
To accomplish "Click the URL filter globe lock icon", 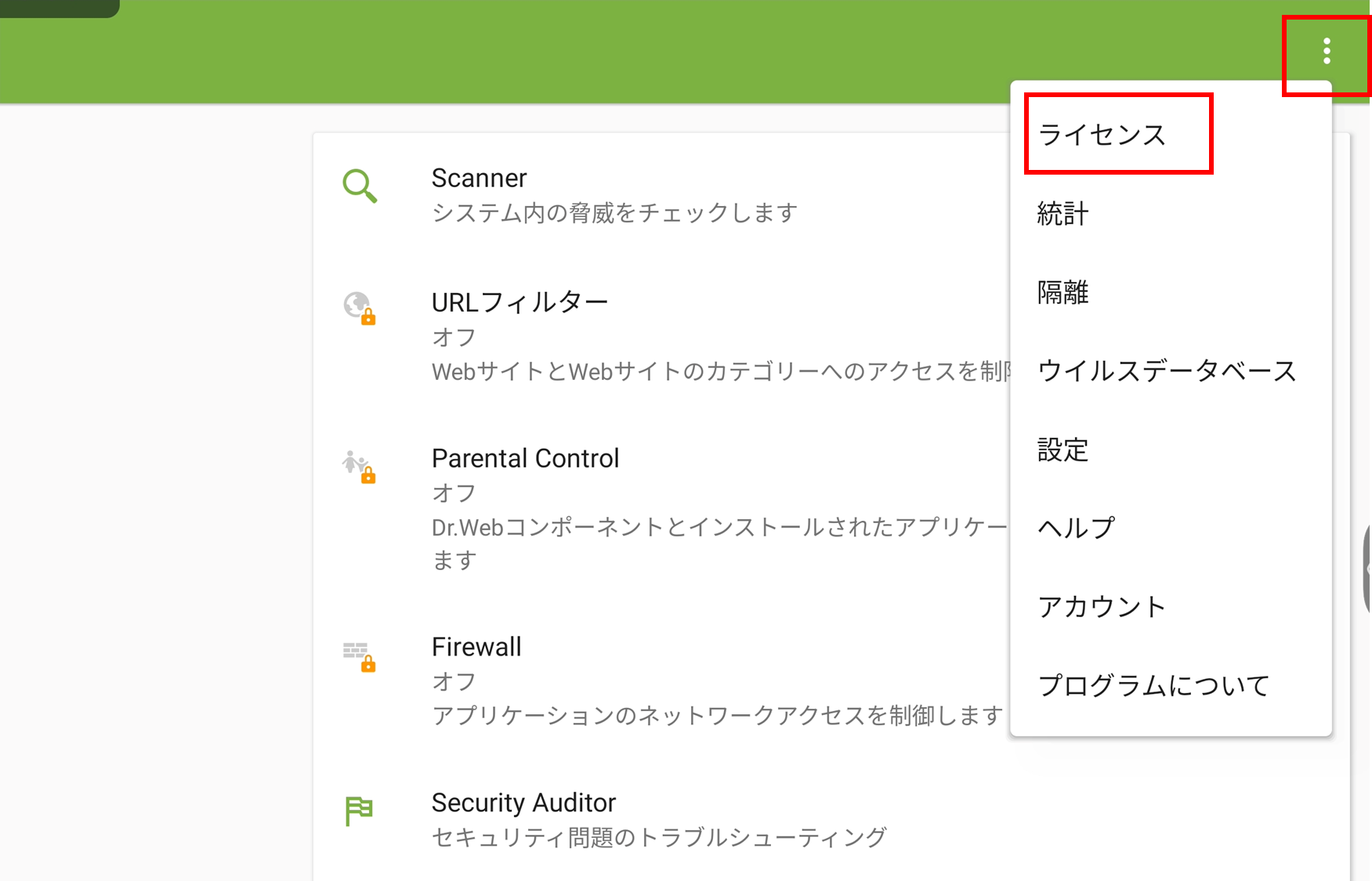I will (360, 308).
